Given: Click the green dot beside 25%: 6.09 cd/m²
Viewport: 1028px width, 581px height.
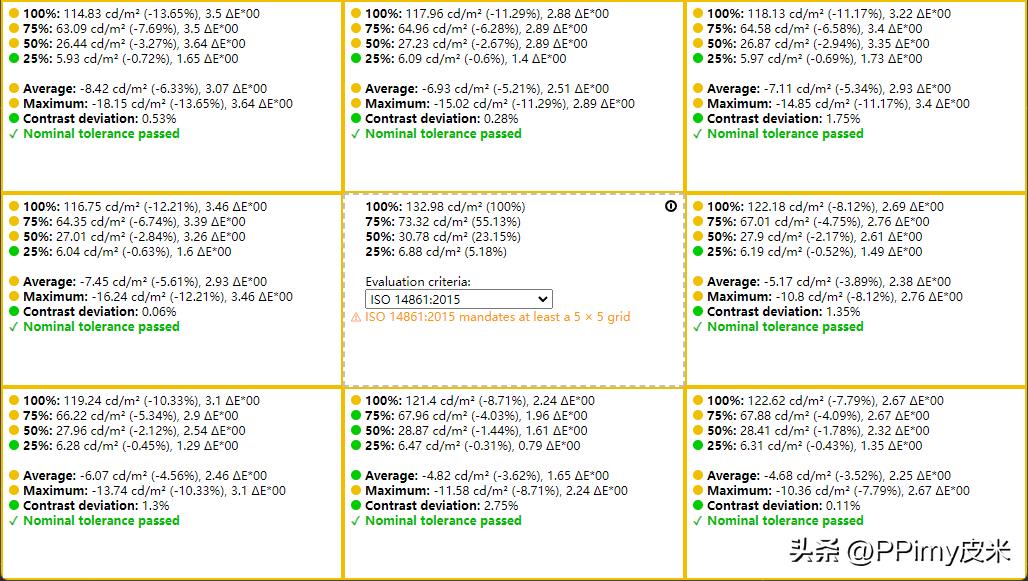Looking at the screenshot, I should click(356, 58).
